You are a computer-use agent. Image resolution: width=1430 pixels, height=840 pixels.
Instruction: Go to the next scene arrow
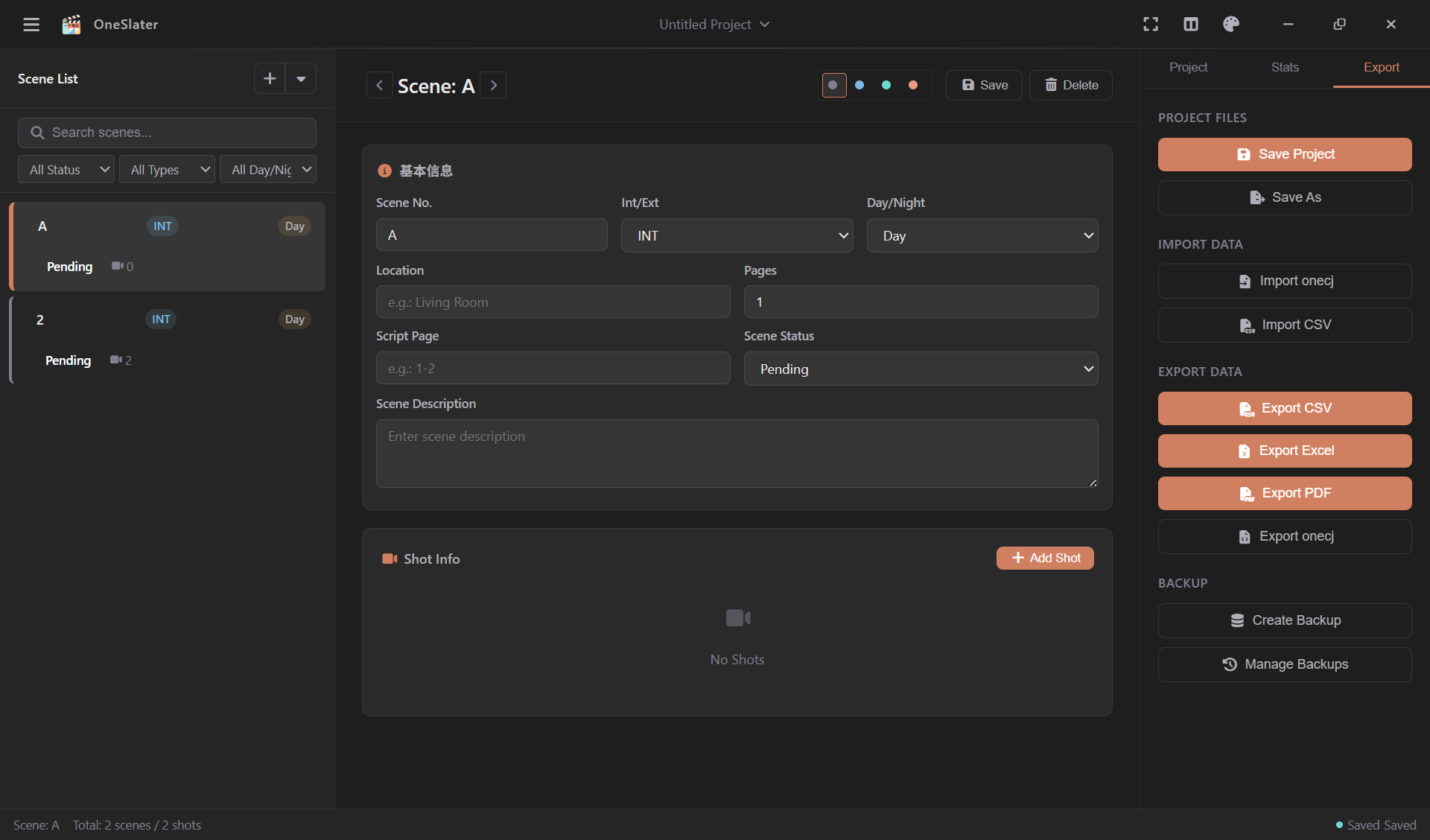click(x=493, y=85)
